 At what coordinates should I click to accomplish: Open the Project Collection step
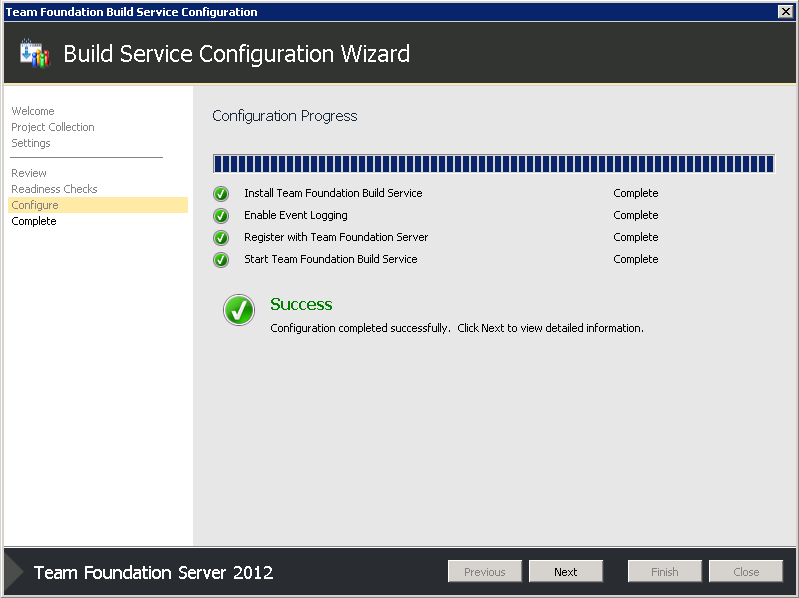[53, 127]
